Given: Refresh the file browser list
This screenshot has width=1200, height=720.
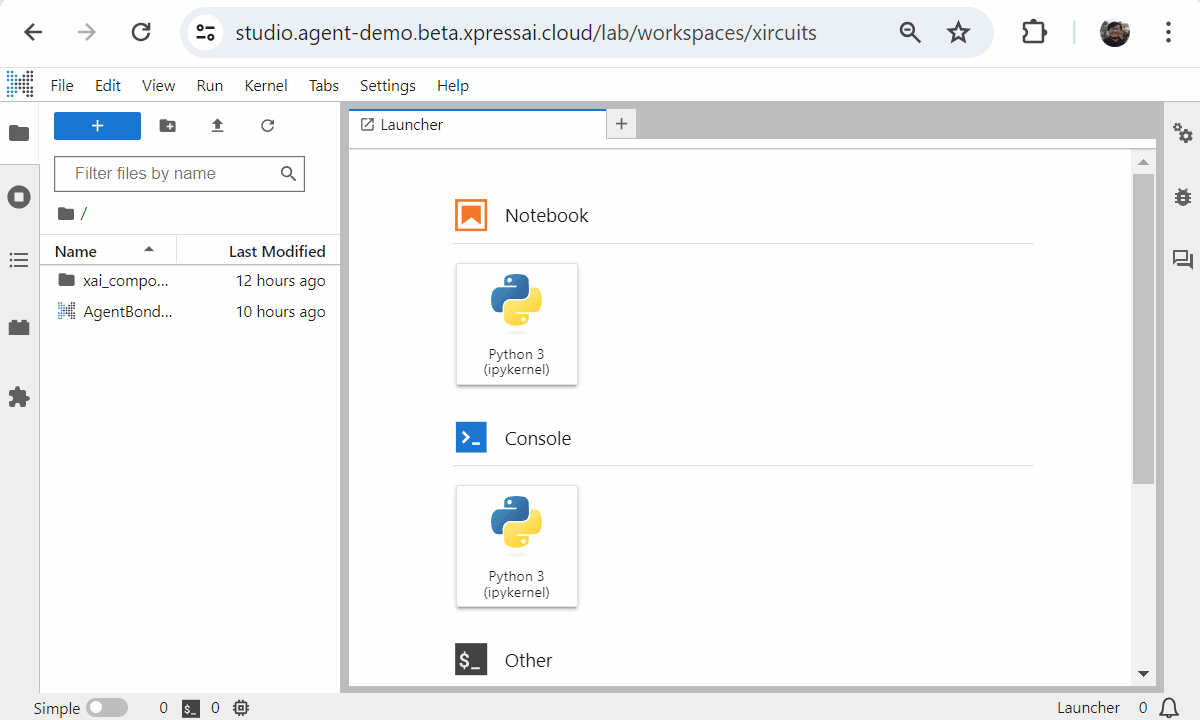Looking at the screenshot, I should 267,126.
